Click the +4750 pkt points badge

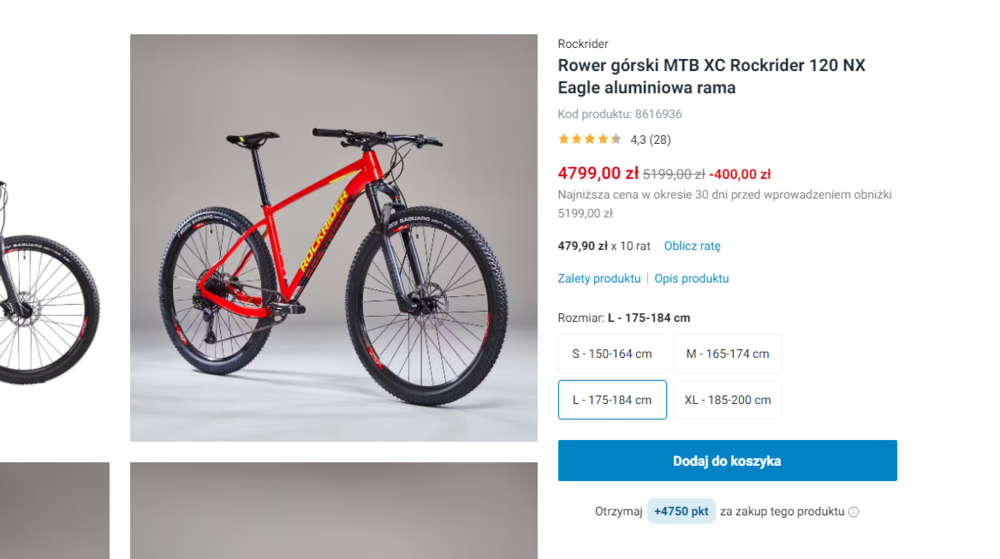pyautogui.click(x=681, y=512)
